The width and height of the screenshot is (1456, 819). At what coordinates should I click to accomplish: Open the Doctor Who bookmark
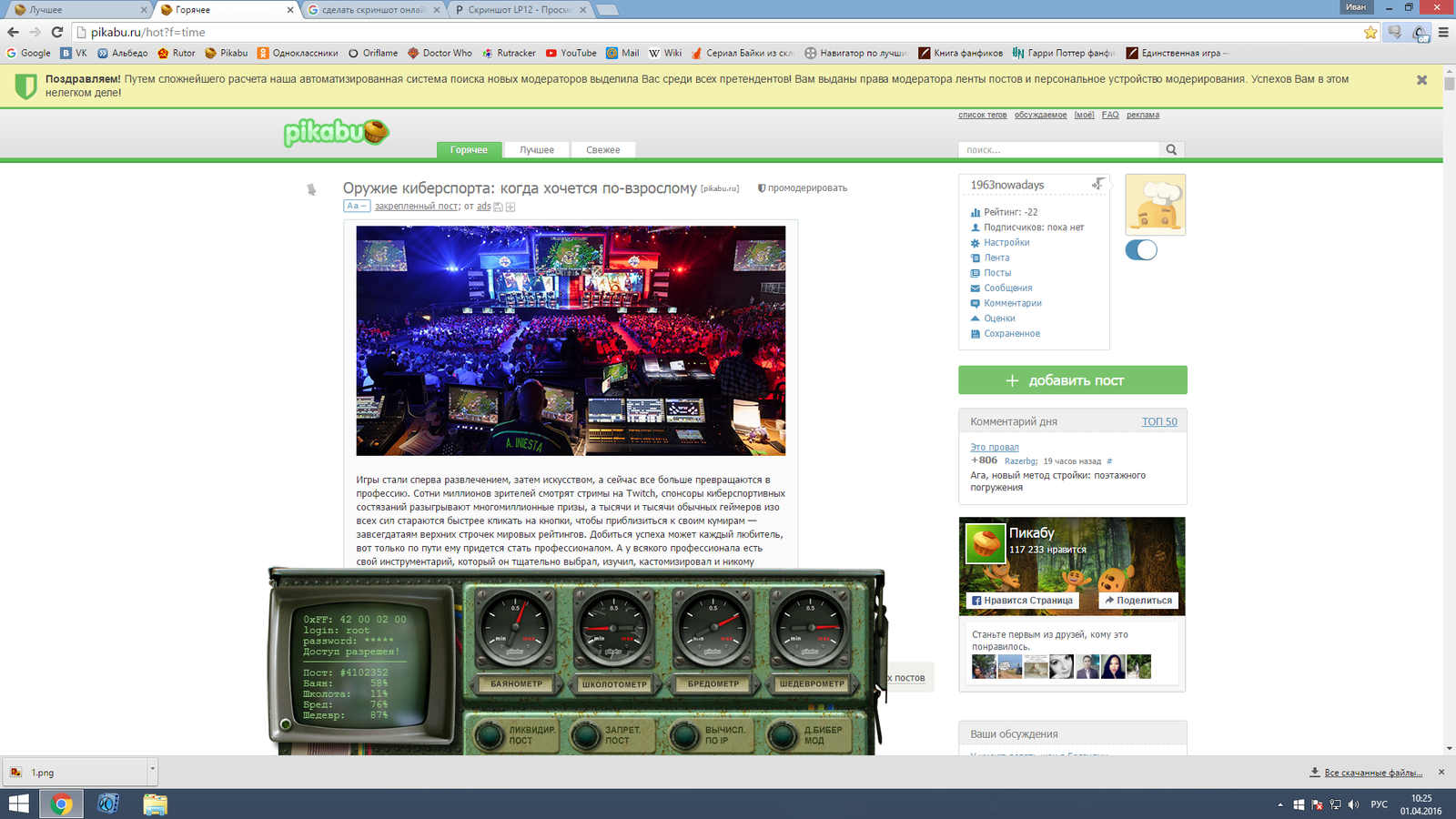click(440, 53)
